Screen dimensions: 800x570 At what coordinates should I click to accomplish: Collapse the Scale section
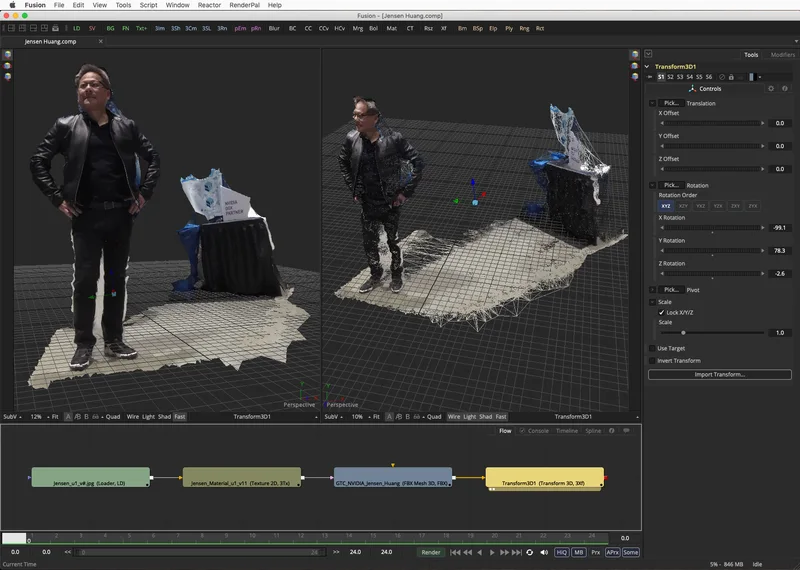click(x=652, y=302)
